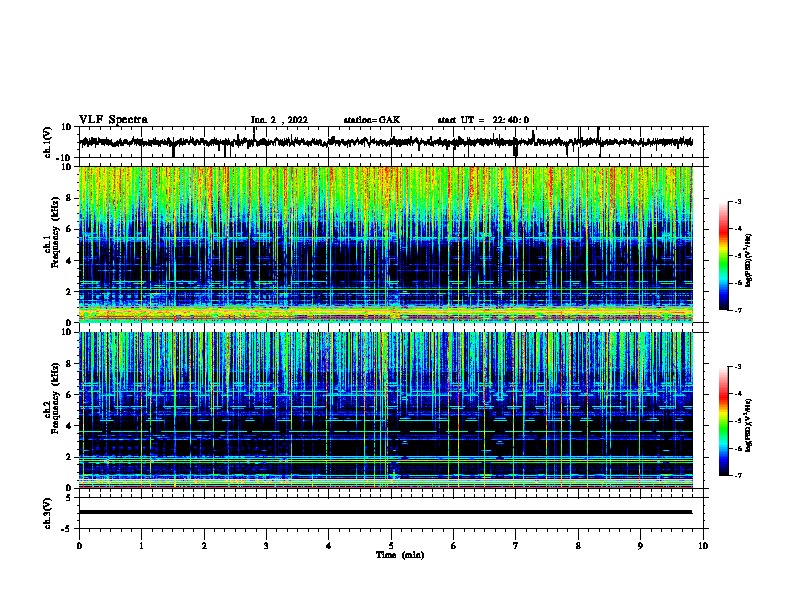This screenshot has height=612, width=792.
Task: Select the date text "Jan. 2 , 2022"
Action: [x=279, y=120]
